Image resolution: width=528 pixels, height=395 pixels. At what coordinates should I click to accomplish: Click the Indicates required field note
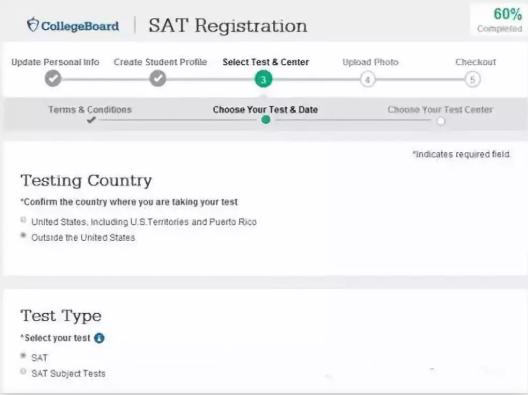[x=461, y=155]
